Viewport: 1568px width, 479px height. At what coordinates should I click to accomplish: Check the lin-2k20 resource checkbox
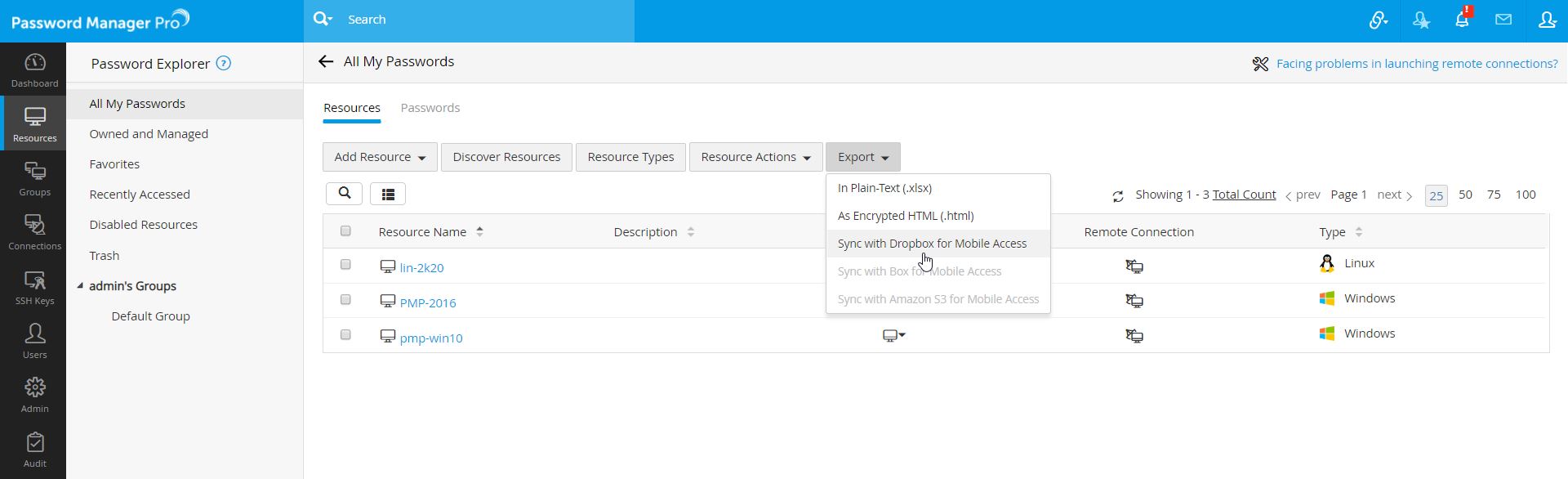coord(345,265)
